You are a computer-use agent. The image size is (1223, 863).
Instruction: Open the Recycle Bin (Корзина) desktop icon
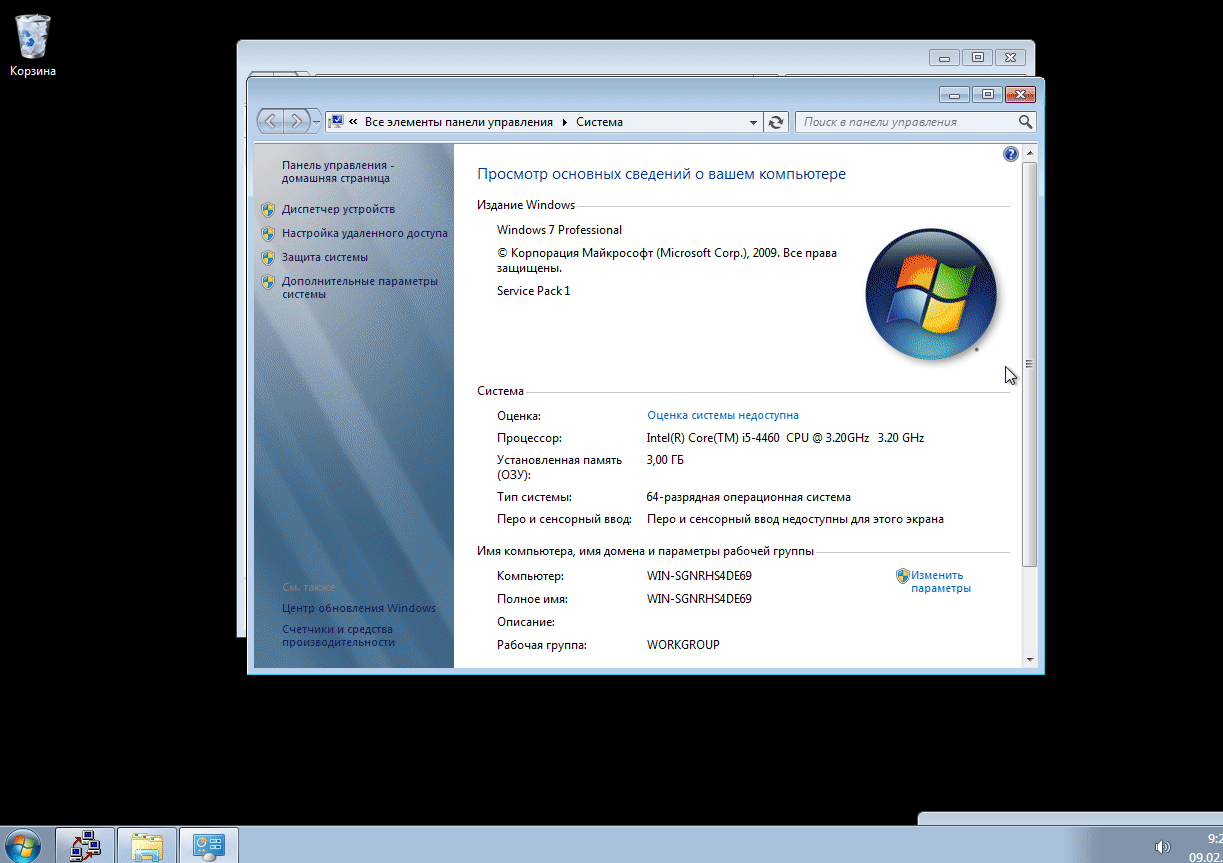point(33,46)
